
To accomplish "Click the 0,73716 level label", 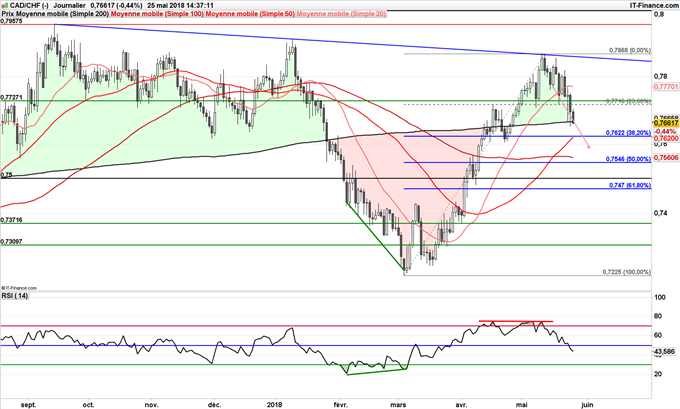I will coord(11,220).
